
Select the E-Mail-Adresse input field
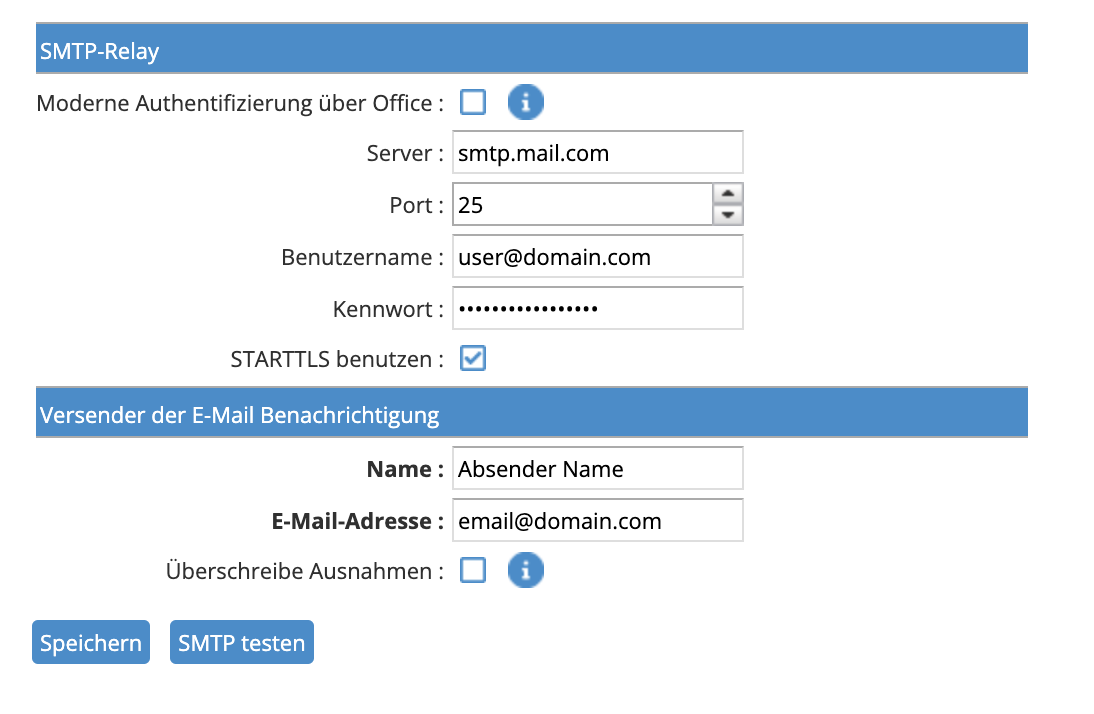(597, 520)
